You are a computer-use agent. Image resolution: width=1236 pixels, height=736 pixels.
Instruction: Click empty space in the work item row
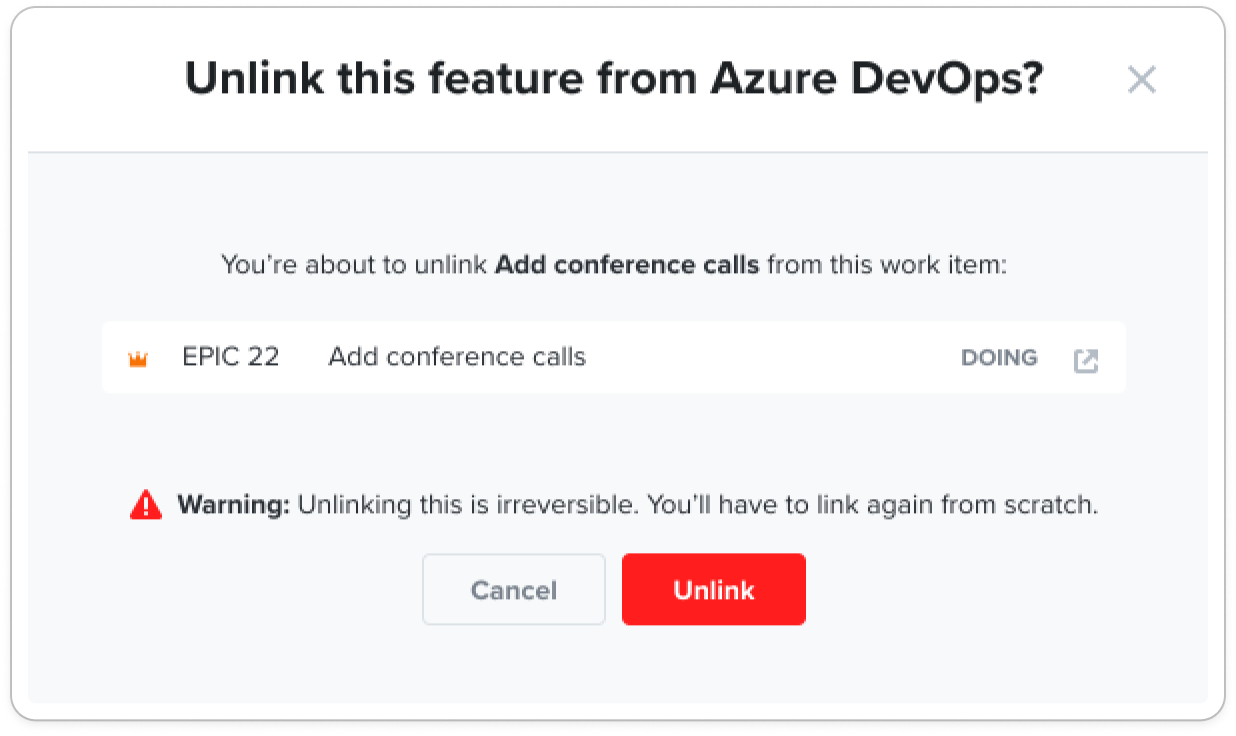pyautogui.click(x=773, y=358)
